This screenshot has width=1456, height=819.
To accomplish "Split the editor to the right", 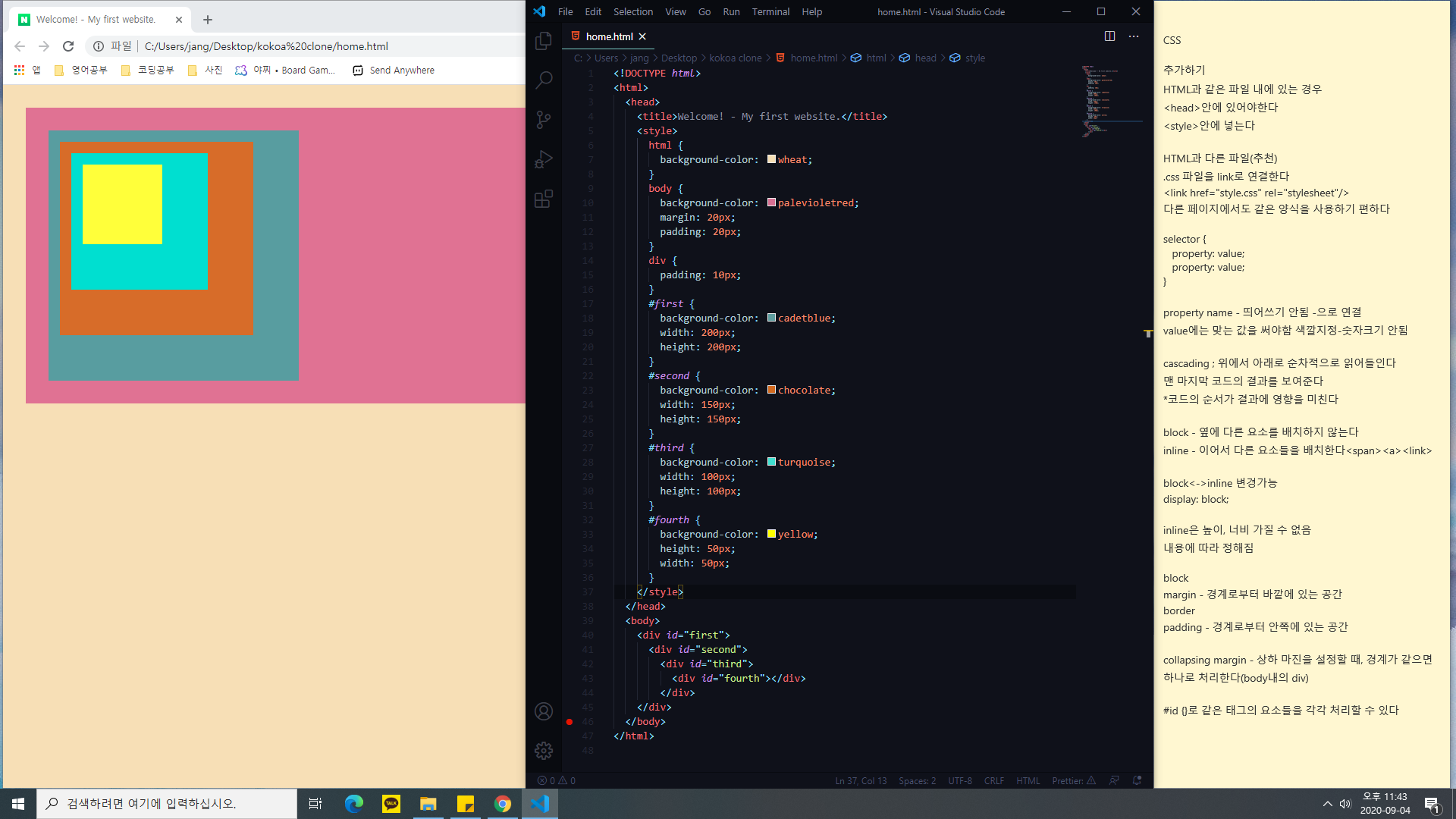I will (x=1109, y=36).
